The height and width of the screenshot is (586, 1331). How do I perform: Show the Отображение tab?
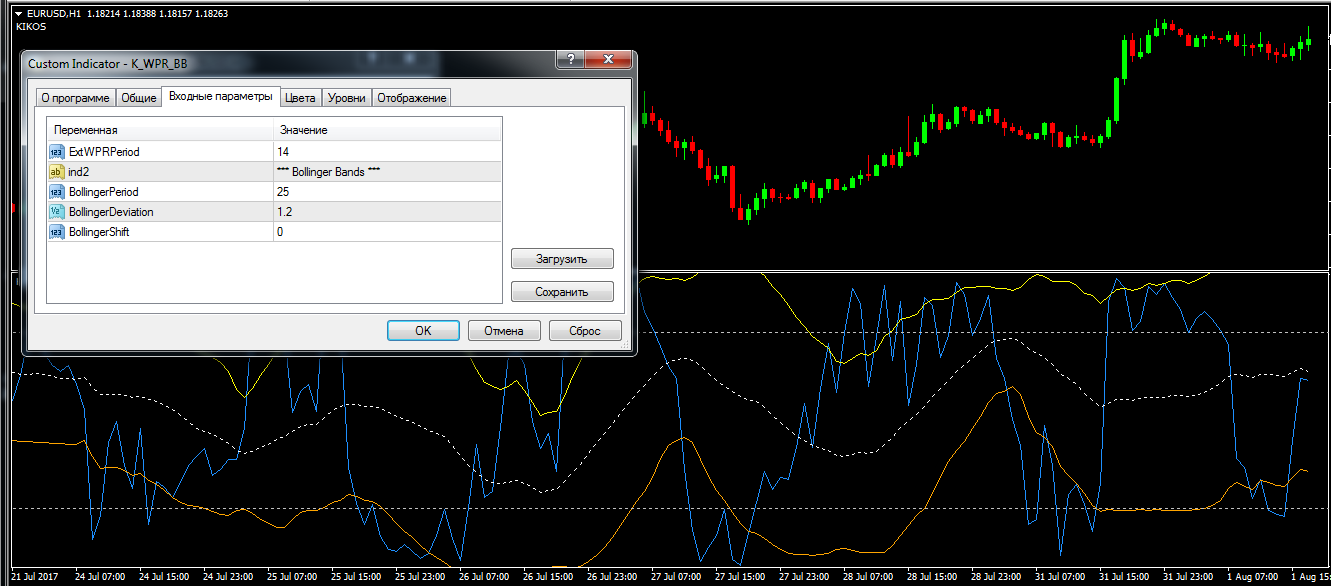(411, 98)
